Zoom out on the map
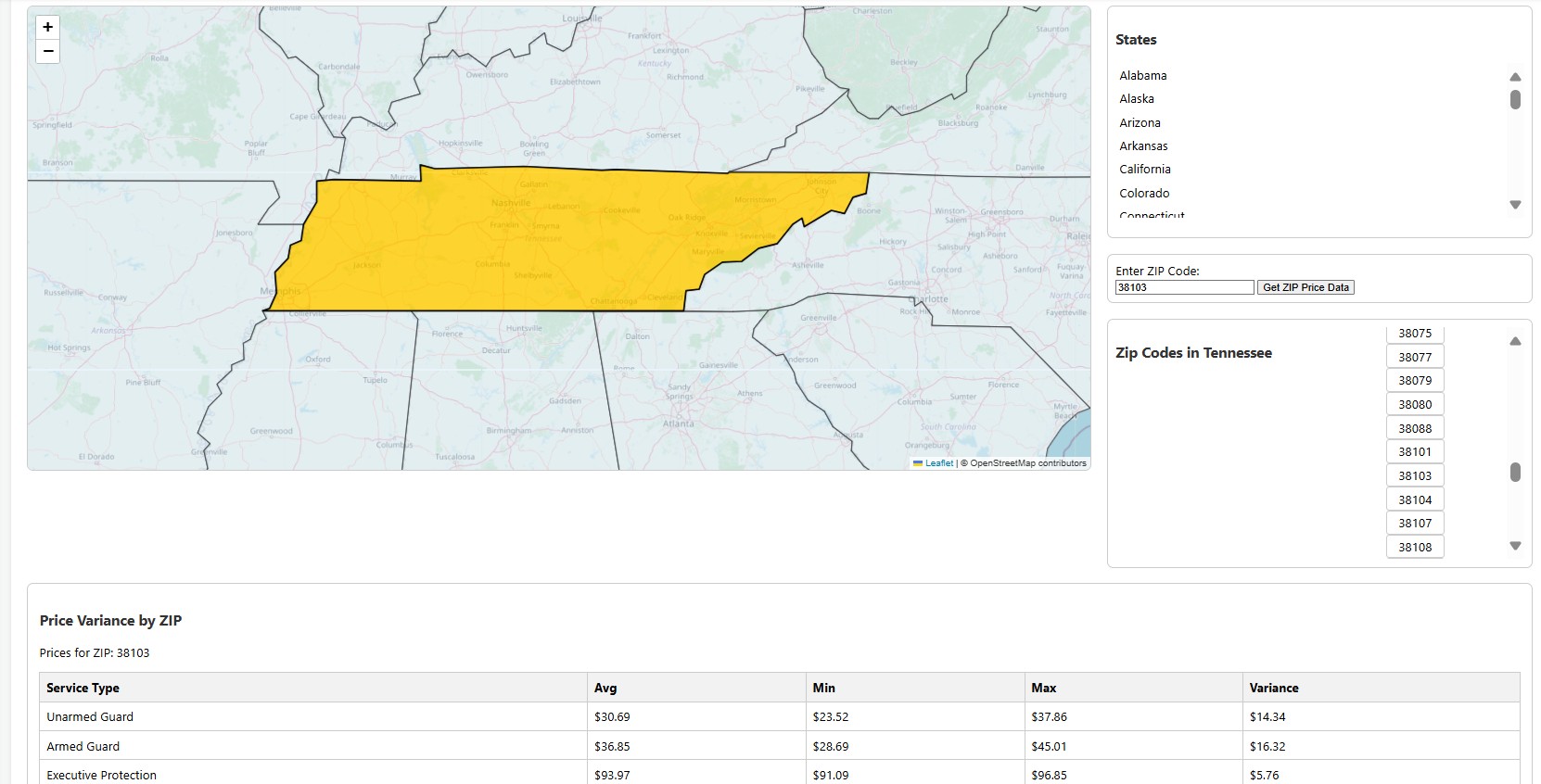The width and height of the screenshot is (1541, 784). click(x=48, y=51)
